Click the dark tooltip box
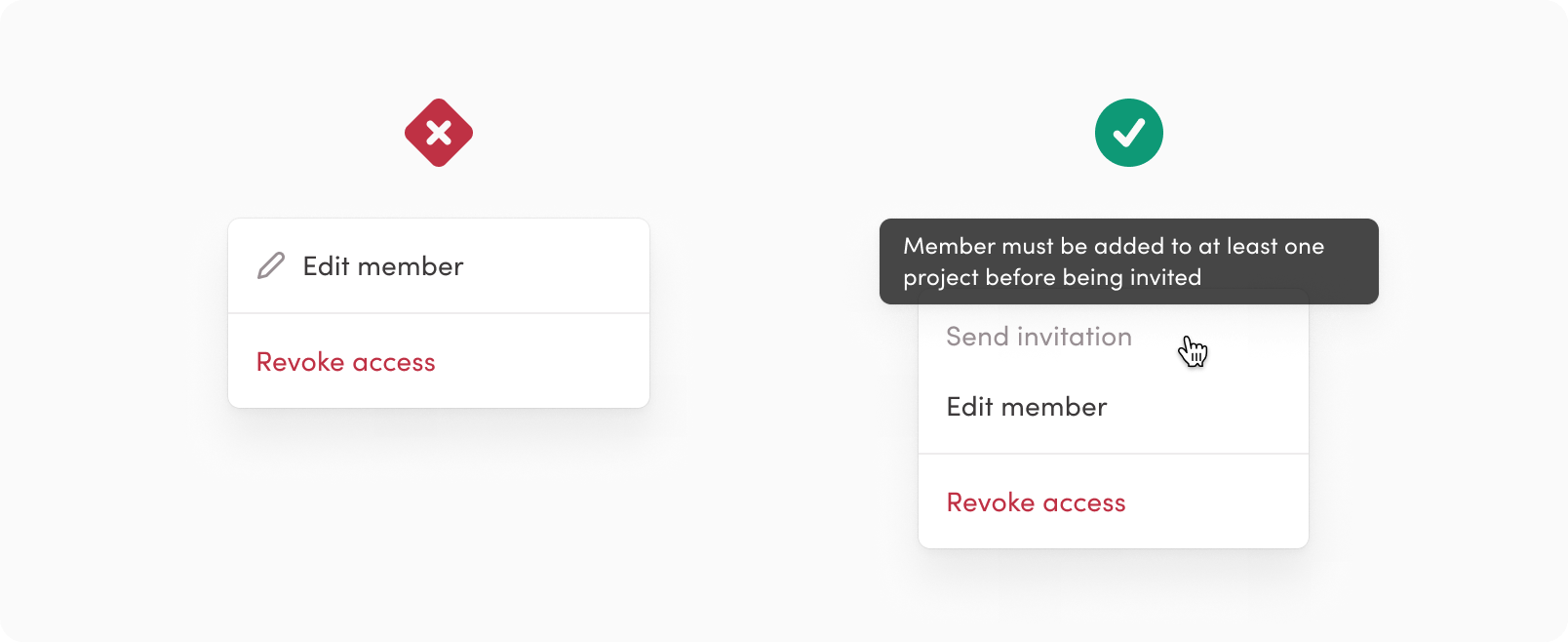 [x=1128, y=261]
